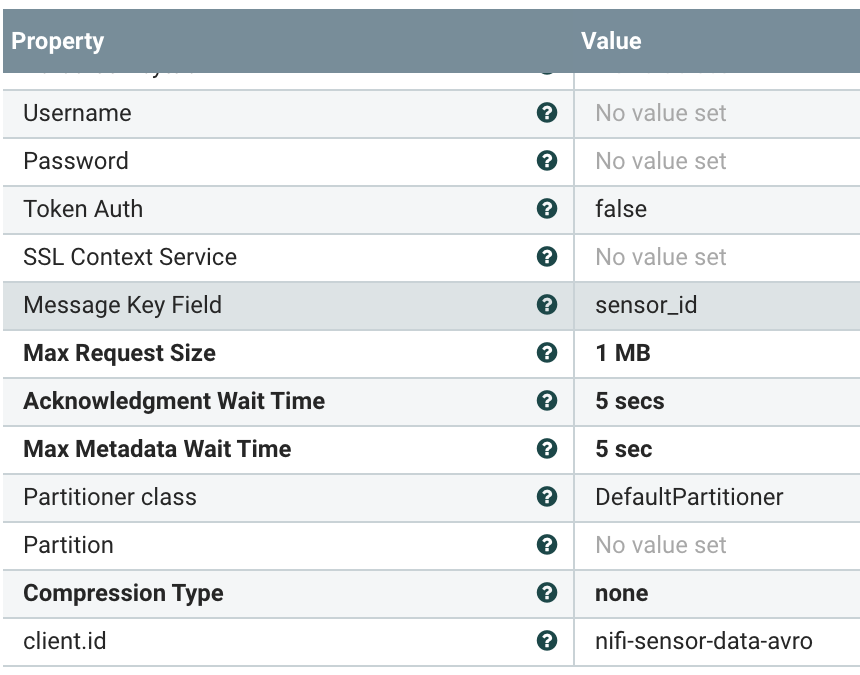The width and height of the screenshot is (860, 675).
Task: Click help icon next to Username
Action: [546, 113]
